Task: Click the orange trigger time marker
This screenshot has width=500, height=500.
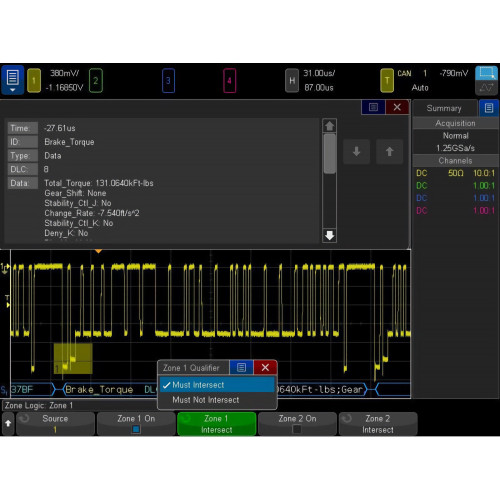Action: coord(98,251)
